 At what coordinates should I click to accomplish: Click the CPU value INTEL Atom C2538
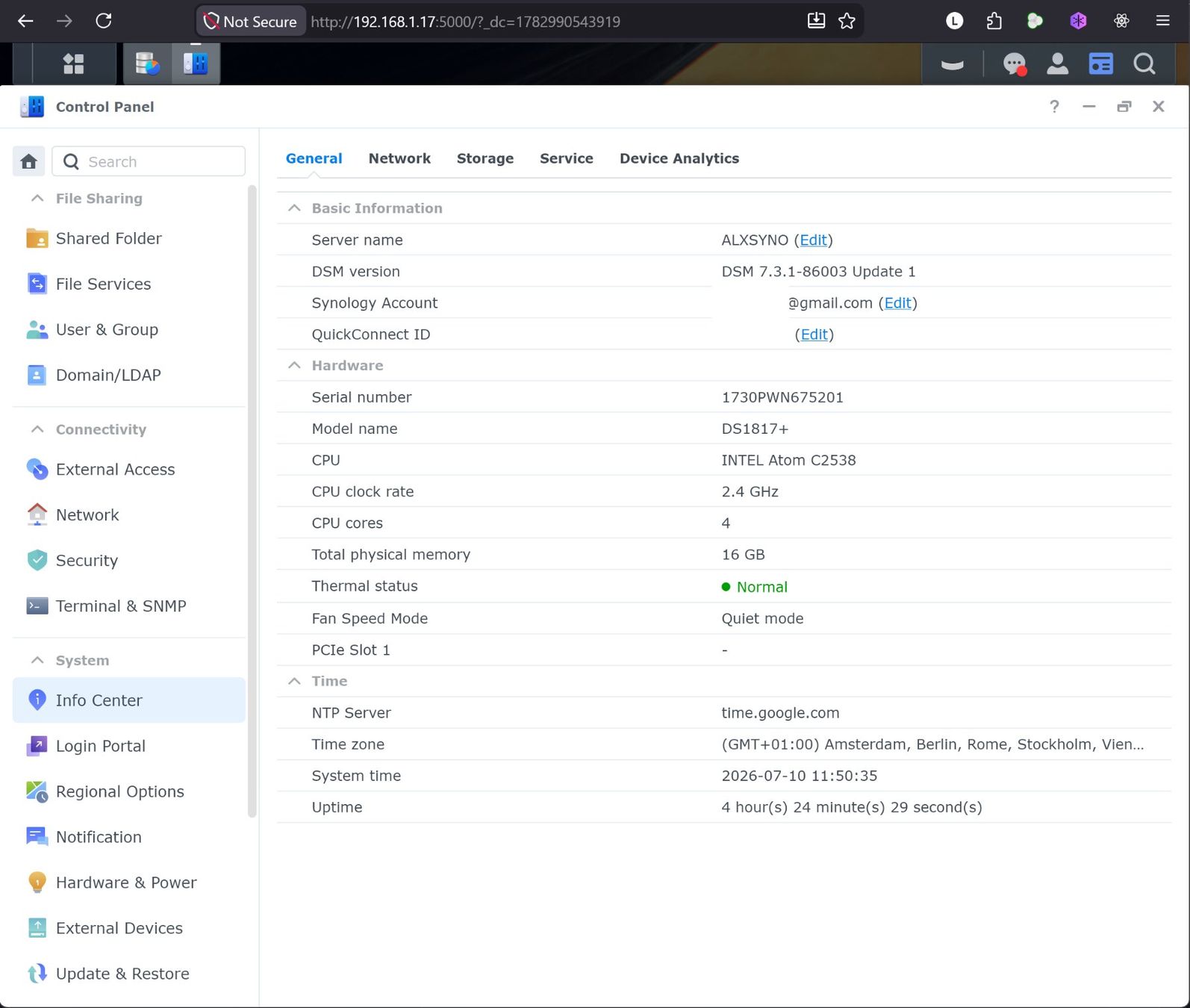(788, 460)
